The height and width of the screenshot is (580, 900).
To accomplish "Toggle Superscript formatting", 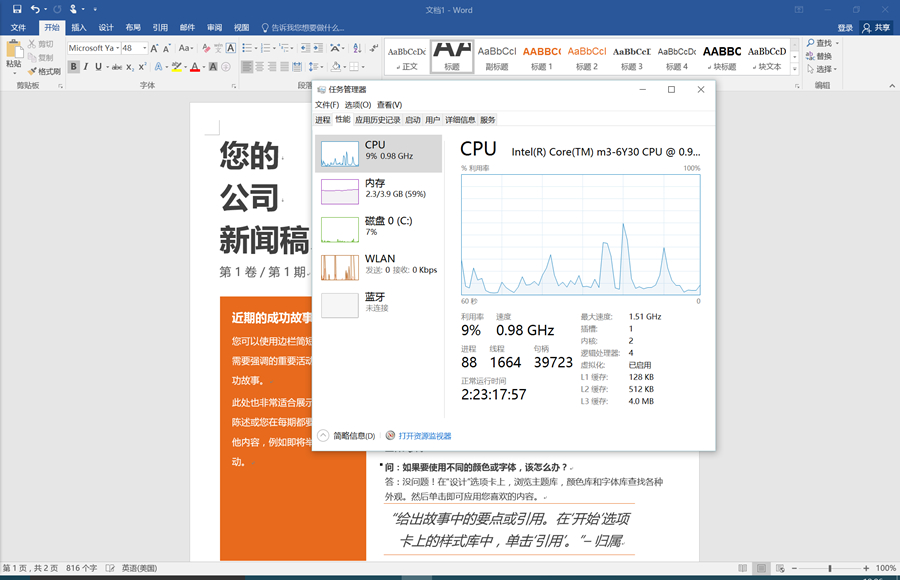I will (142, 67).
